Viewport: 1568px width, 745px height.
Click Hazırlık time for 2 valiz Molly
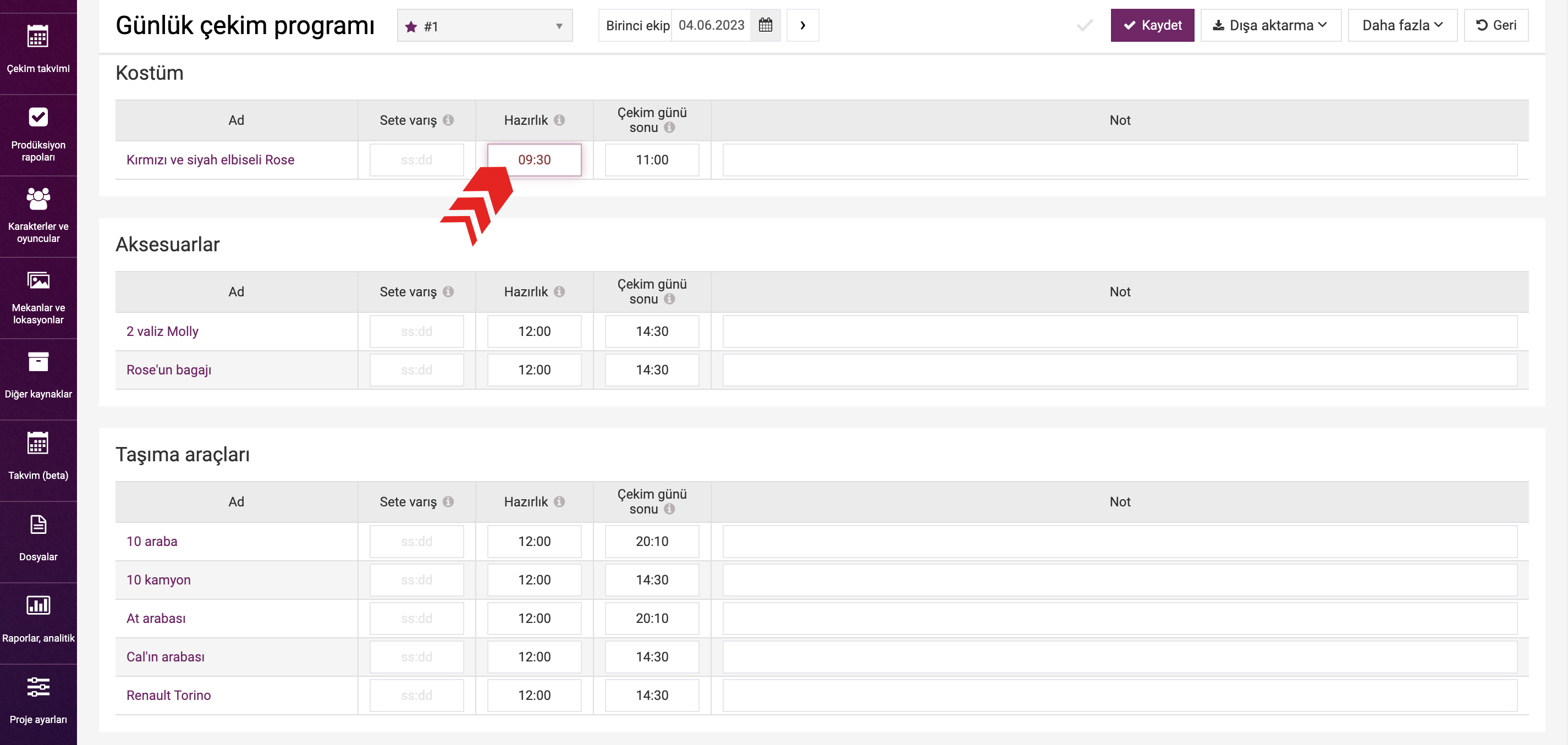[x=535, y=332]
